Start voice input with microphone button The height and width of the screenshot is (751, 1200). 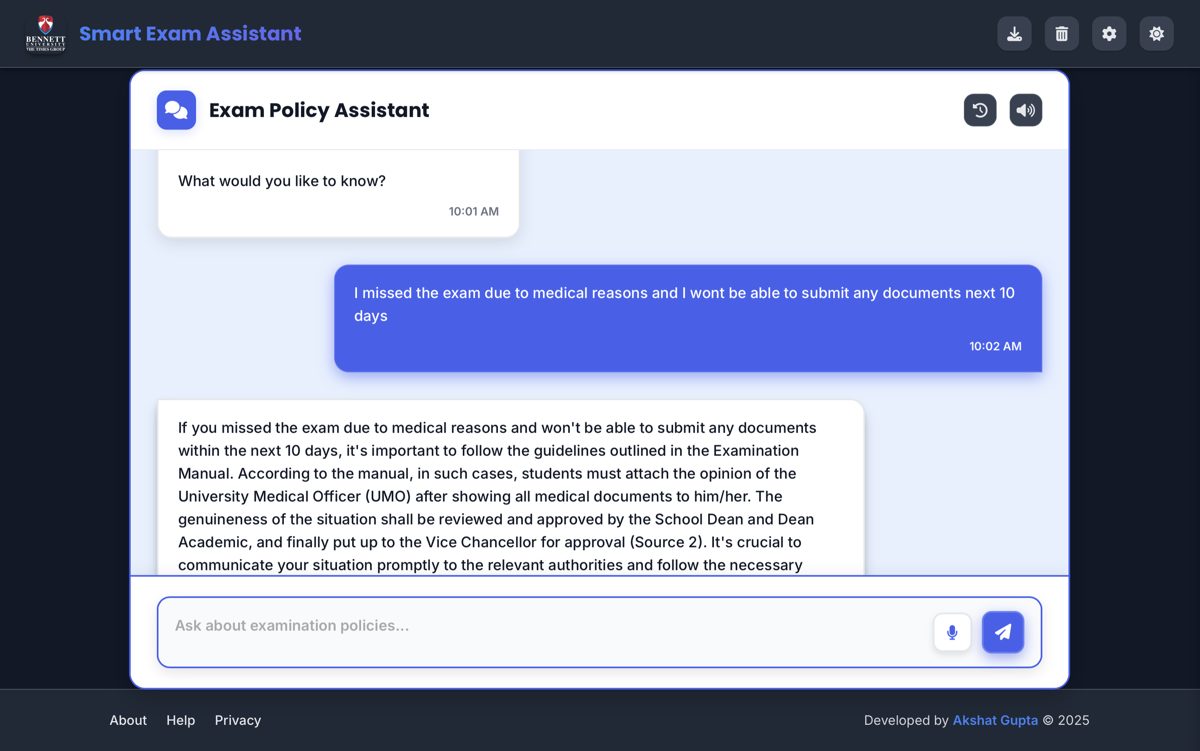952,632
